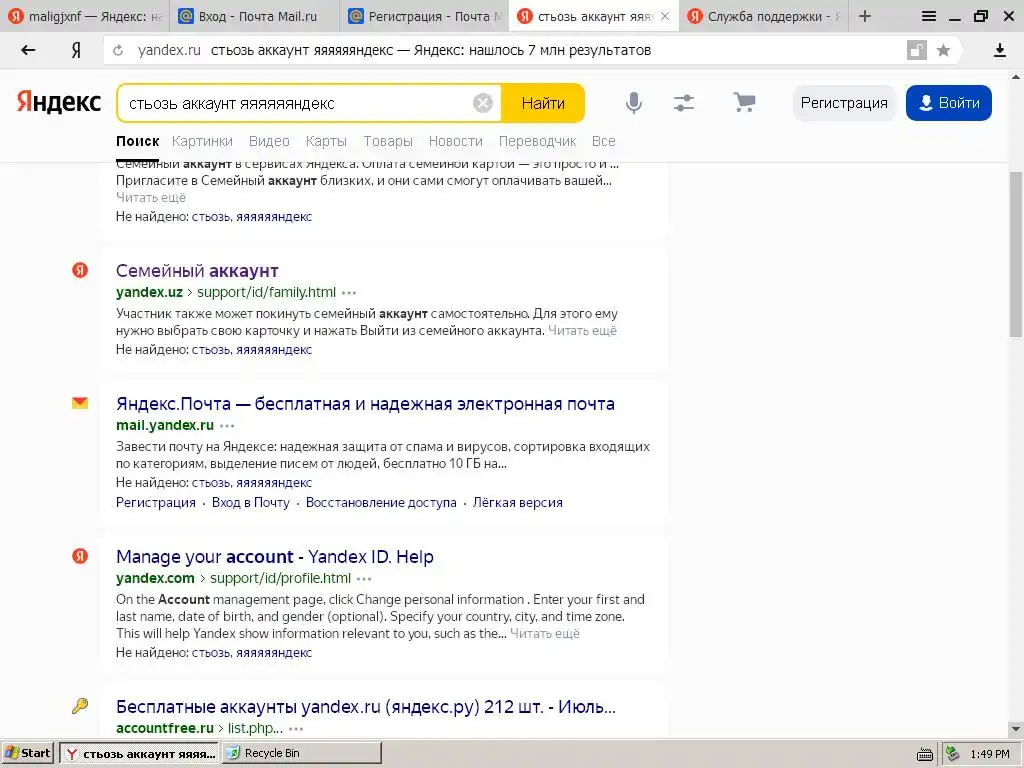Viewport: 1024px width, 768px height.
Task: Select the Товары search category
Action: pos(388,141)
